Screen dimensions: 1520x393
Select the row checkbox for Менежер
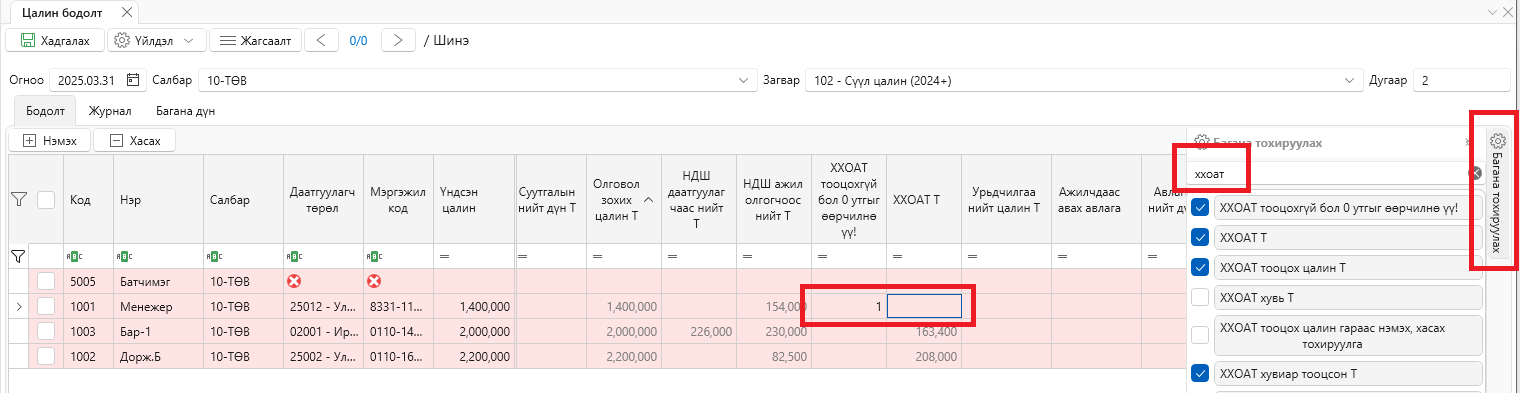(46, 307)
